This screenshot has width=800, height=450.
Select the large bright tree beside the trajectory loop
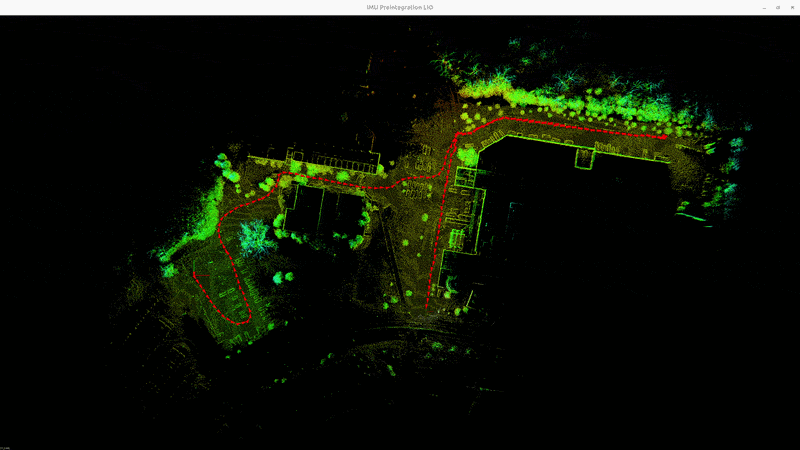(258, 237)
